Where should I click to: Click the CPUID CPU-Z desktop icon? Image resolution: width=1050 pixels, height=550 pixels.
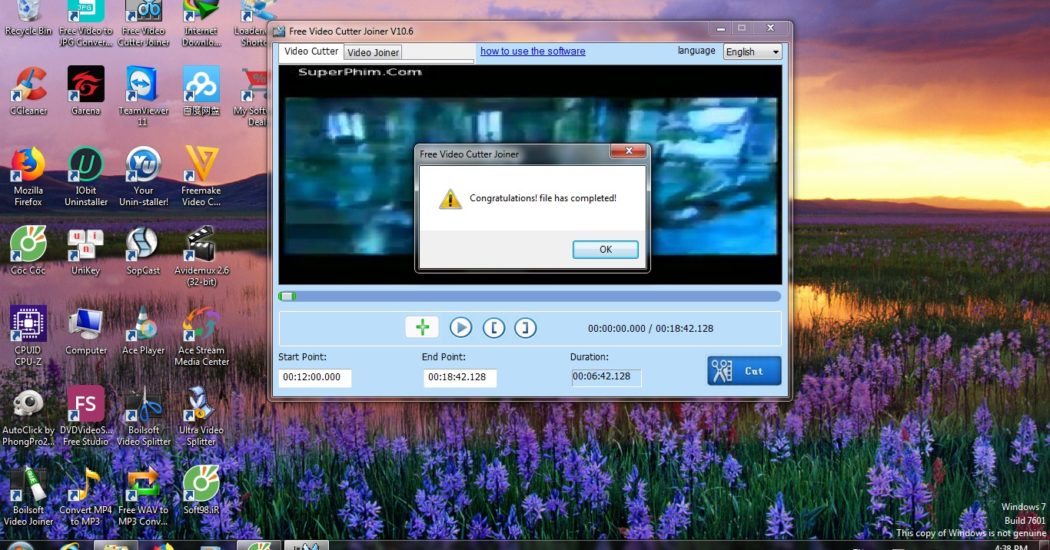(x=28, y=336)
